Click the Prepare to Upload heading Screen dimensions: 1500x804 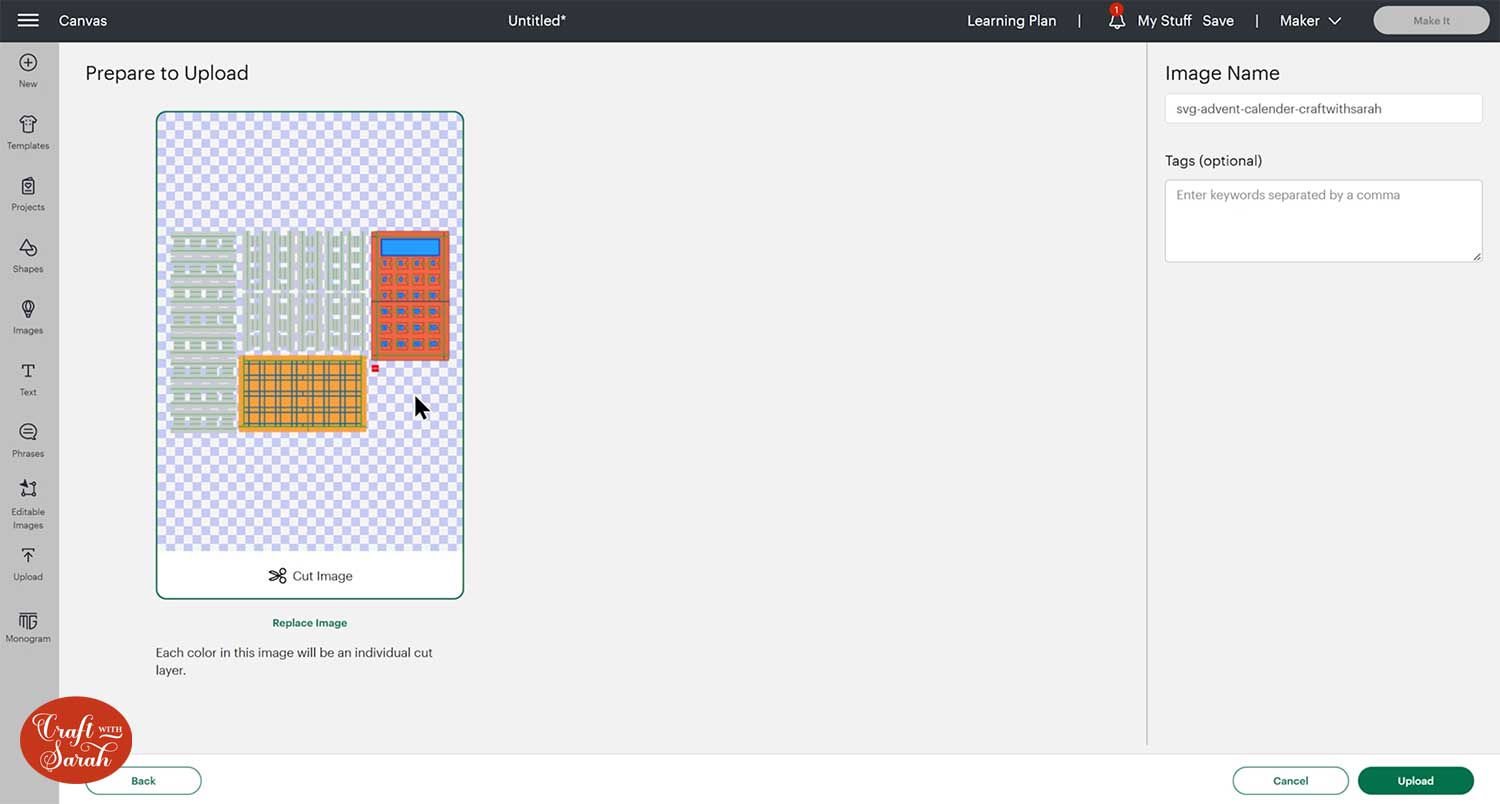tap(167, 73)
